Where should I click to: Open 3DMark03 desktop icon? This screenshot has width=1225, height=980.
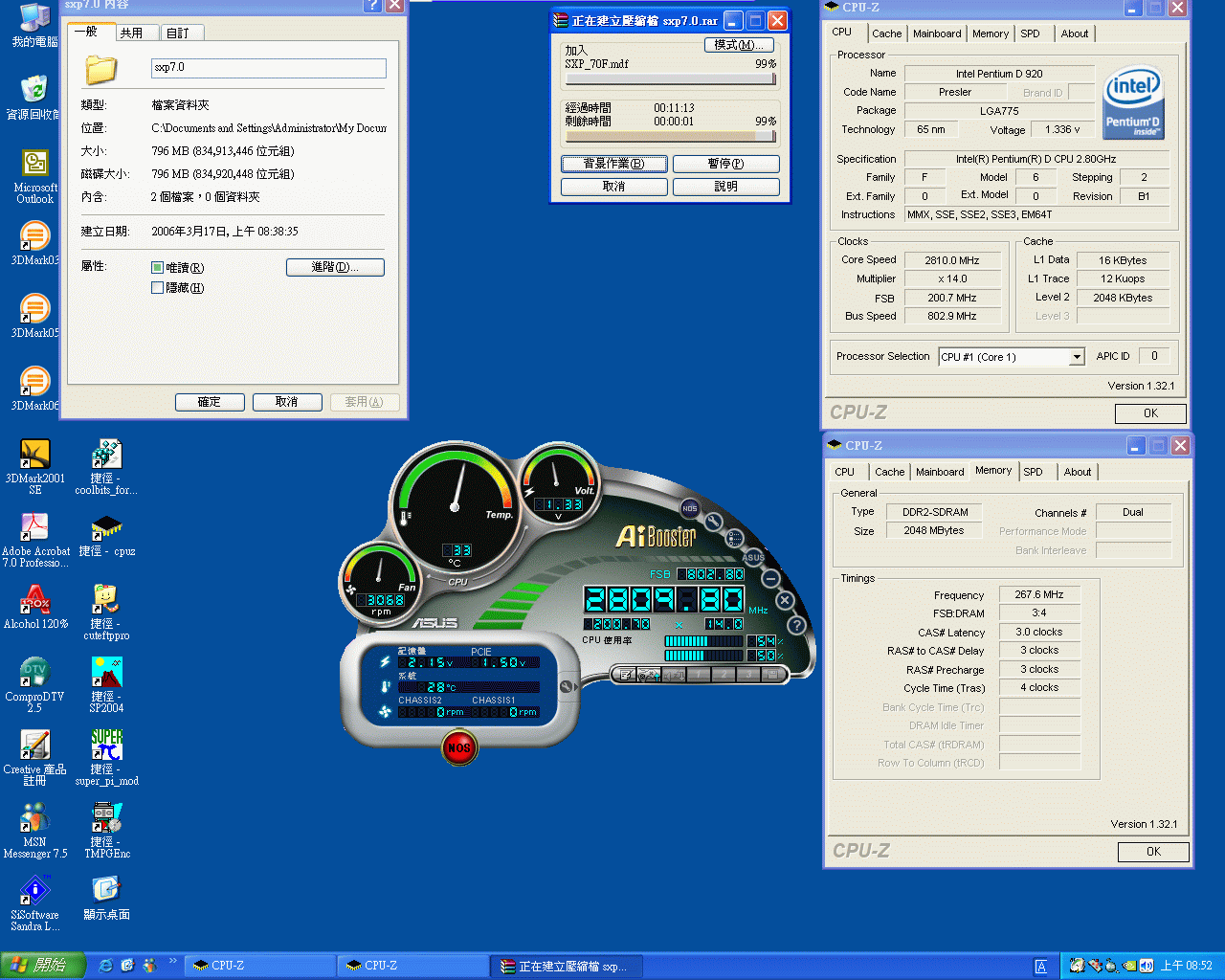[x=34, y=243]
